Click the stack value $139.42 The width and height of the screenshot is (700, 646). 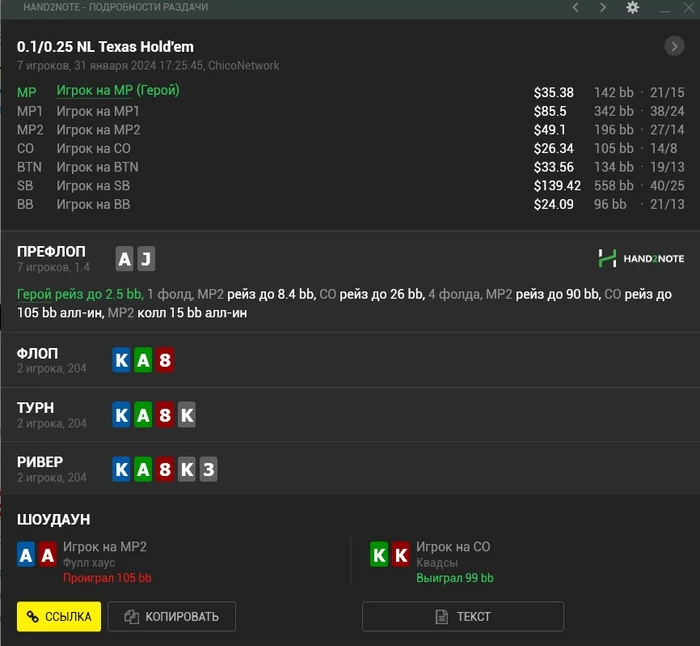click(557, 186)
